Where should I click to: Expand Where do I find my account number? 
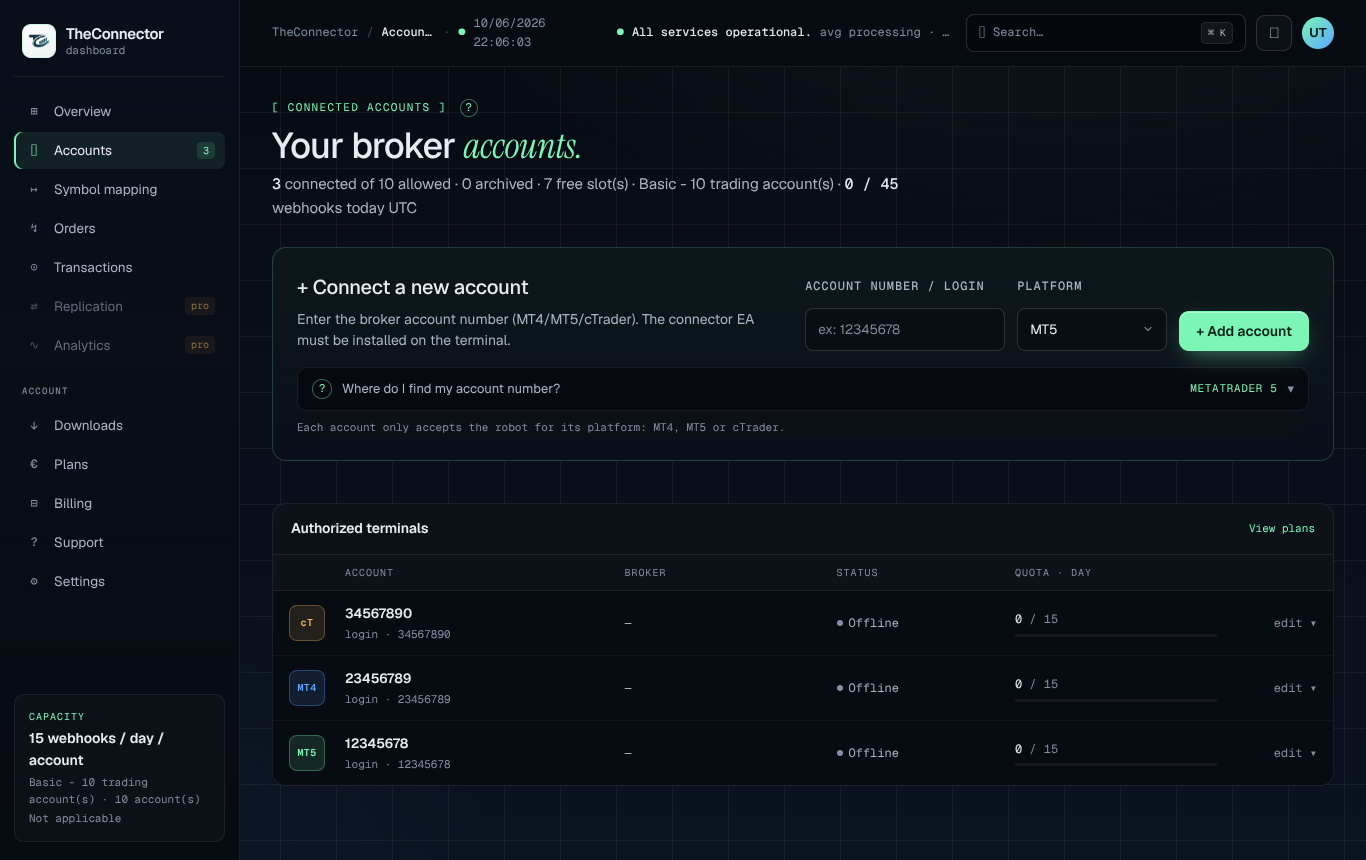802,389
